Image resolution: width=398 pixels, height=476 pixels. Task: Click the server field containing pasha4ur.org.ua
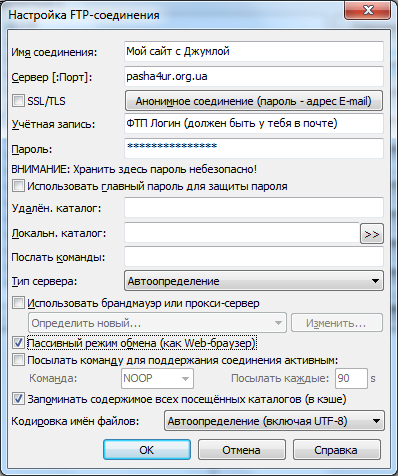[254, 76]
